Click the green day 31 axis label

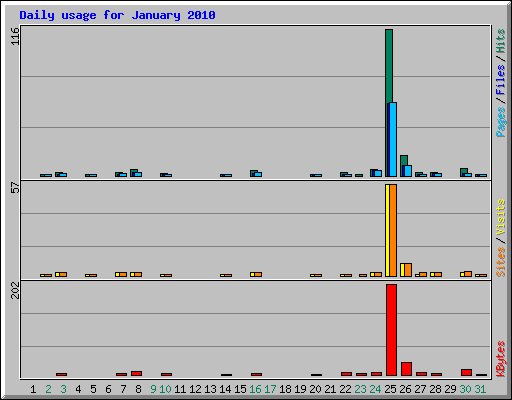click(x=480, y=389)
